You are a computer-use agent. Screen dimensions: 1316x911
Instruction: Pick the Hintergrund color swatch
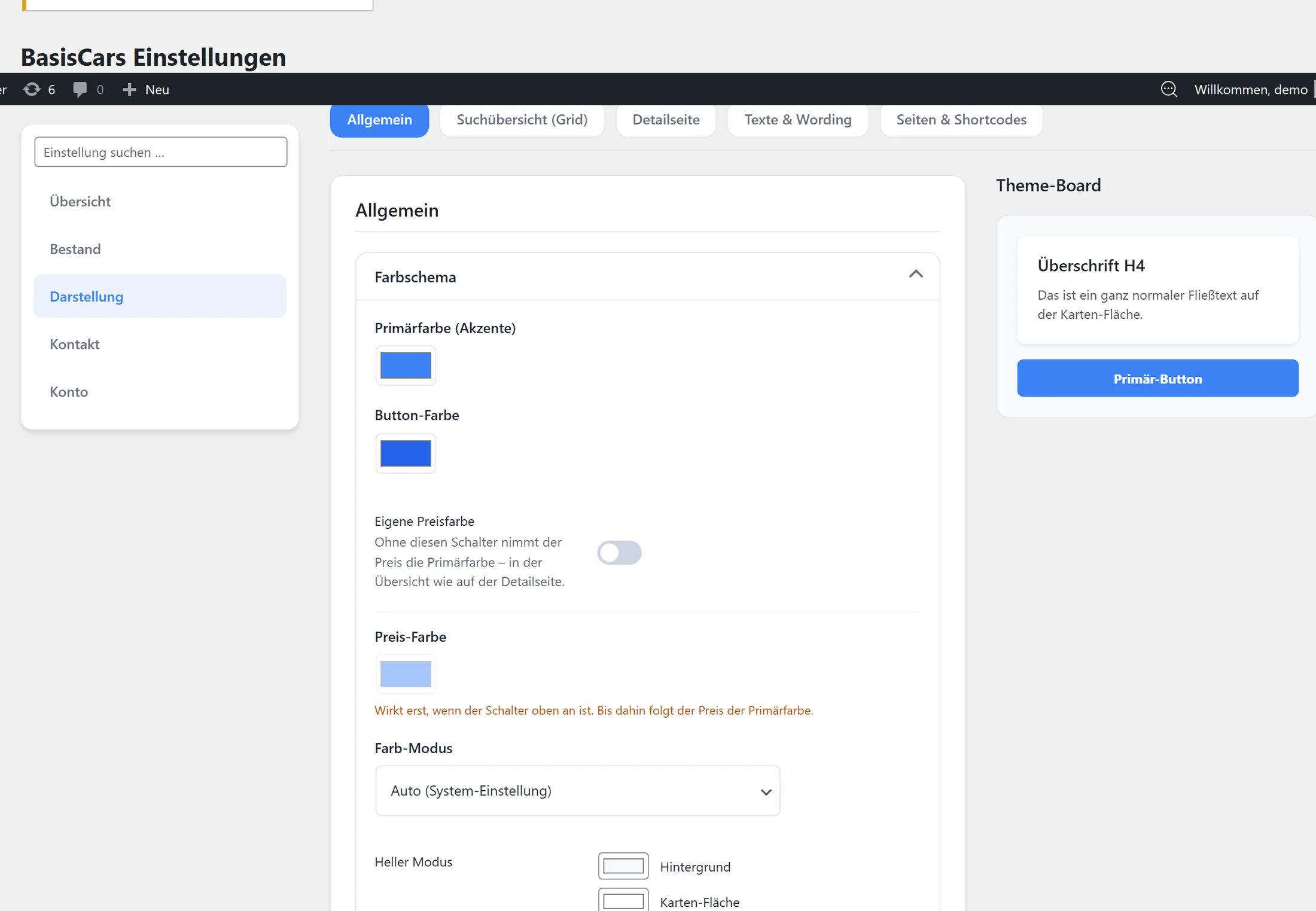click(623, 866)
